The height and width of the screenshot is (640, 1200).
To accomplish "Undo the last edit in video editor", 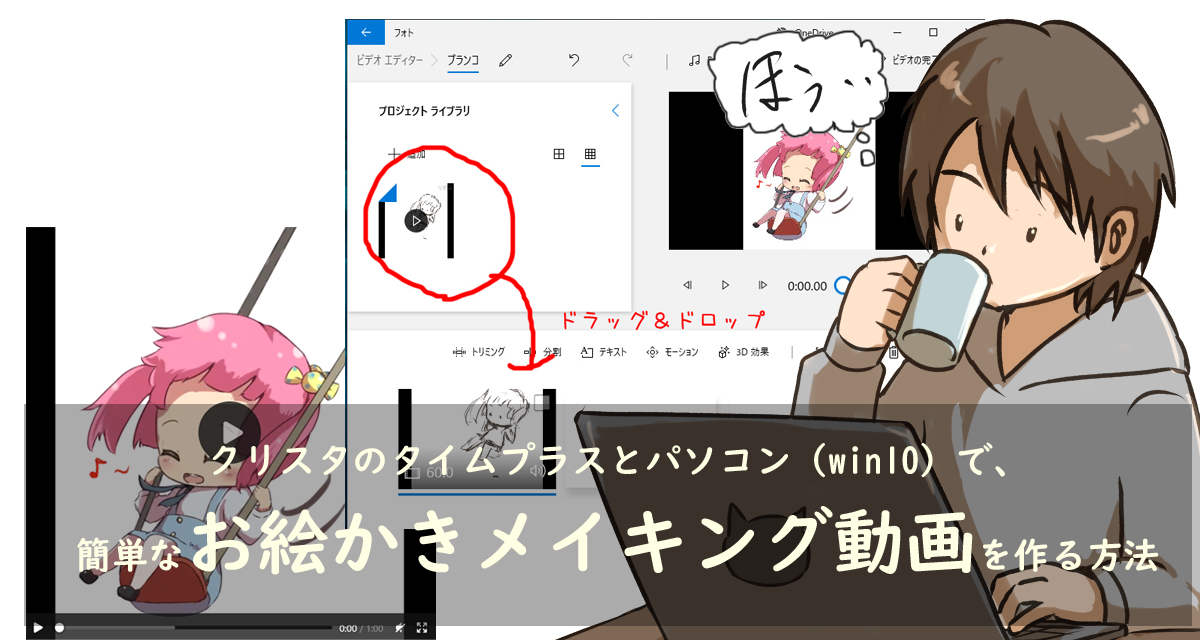I will pyautogui.click(x=574, y=61).
